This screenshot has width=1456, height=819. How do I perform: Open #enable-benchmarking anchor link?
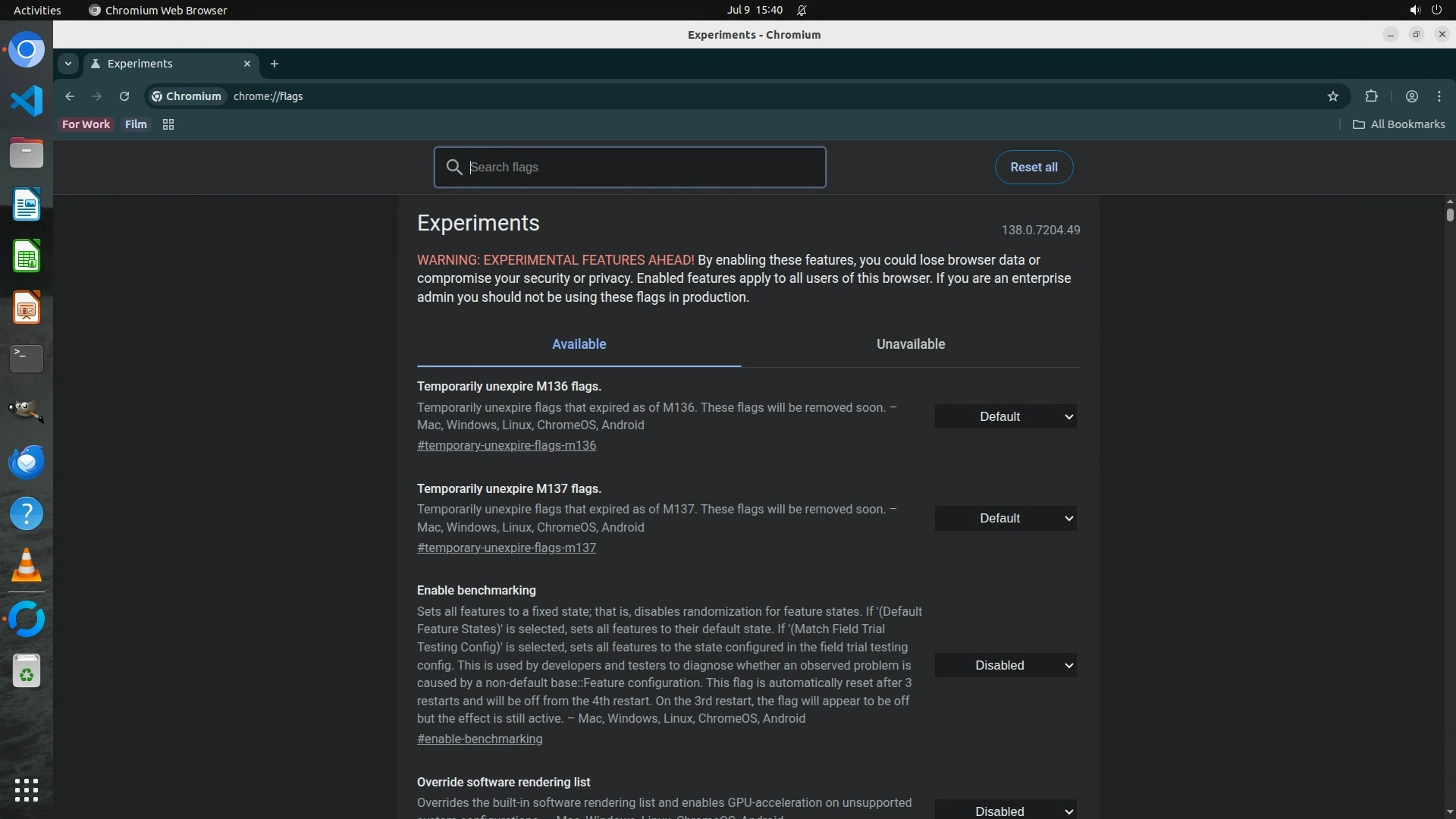479,739
